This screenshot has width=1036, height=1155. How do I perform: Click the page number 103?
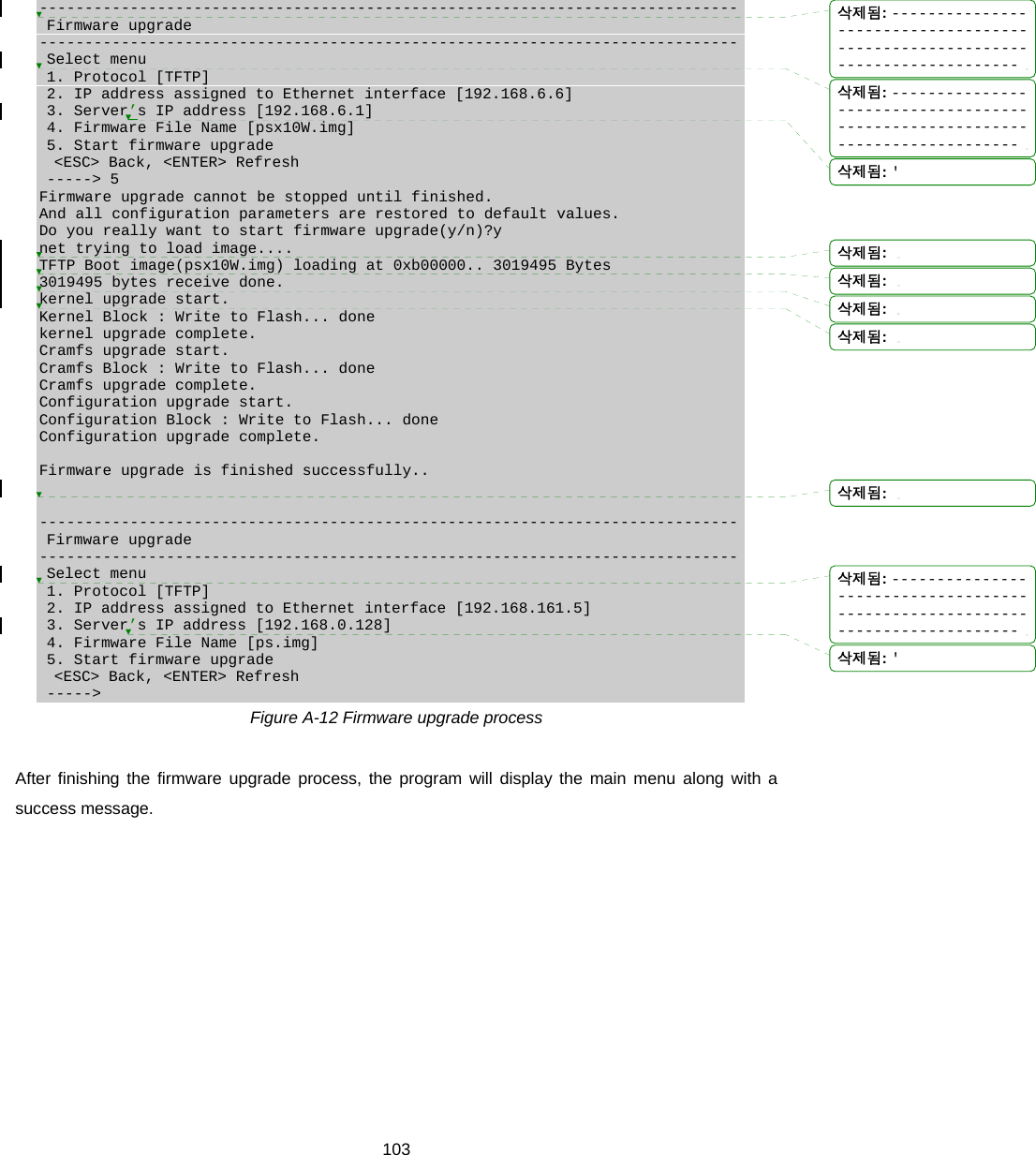396,1149
